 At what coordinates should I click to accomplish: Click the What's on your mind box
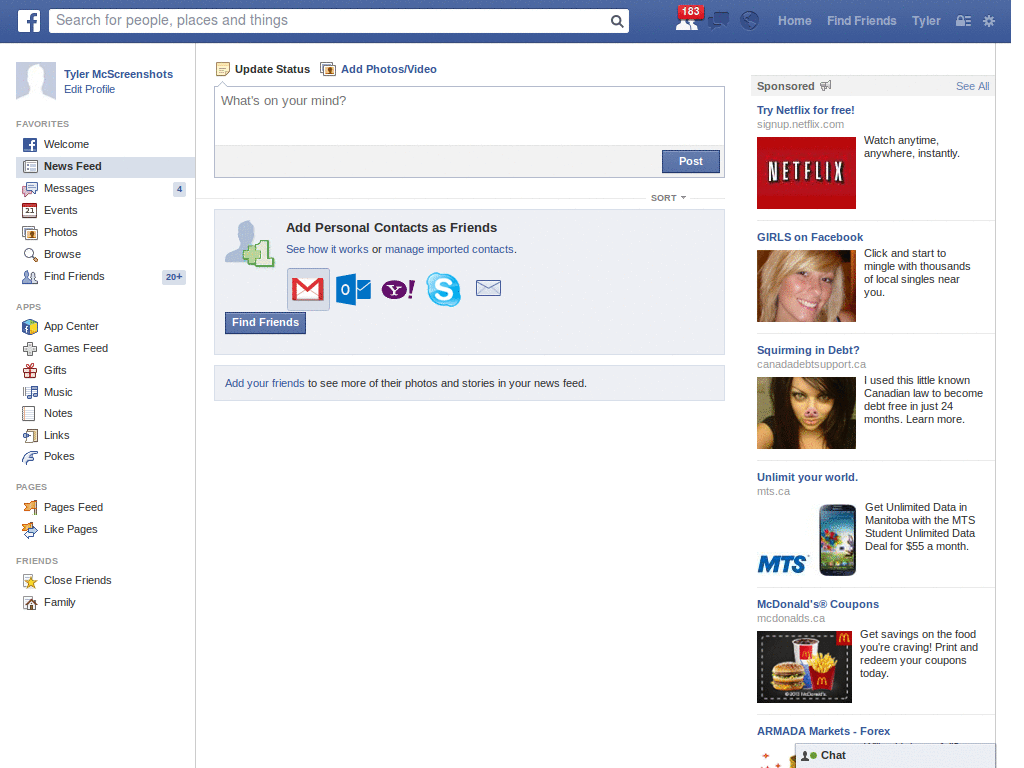469,116
